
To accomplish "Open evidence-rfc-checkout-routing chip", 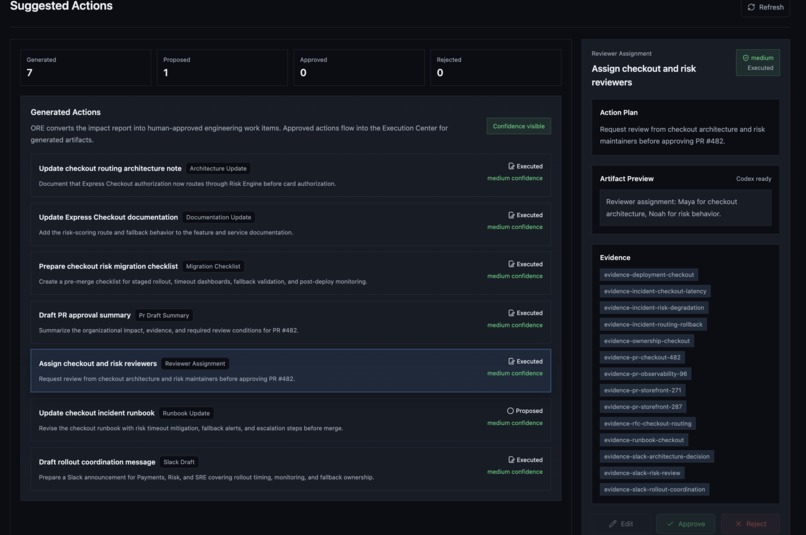I will pyautogui.click(x=648, y=424).
